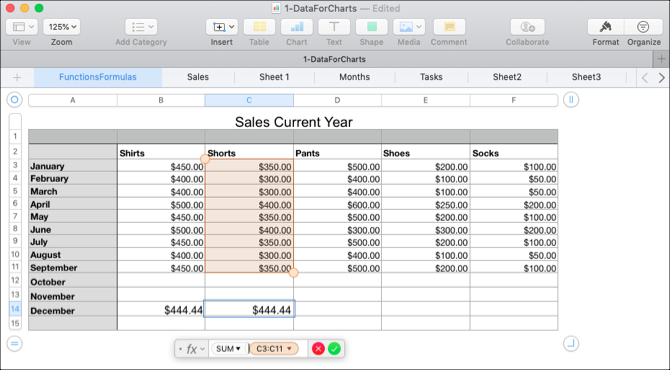Click the formula cell C14
Viewport: 670px width, 370px height.
[x=249, y=309]
